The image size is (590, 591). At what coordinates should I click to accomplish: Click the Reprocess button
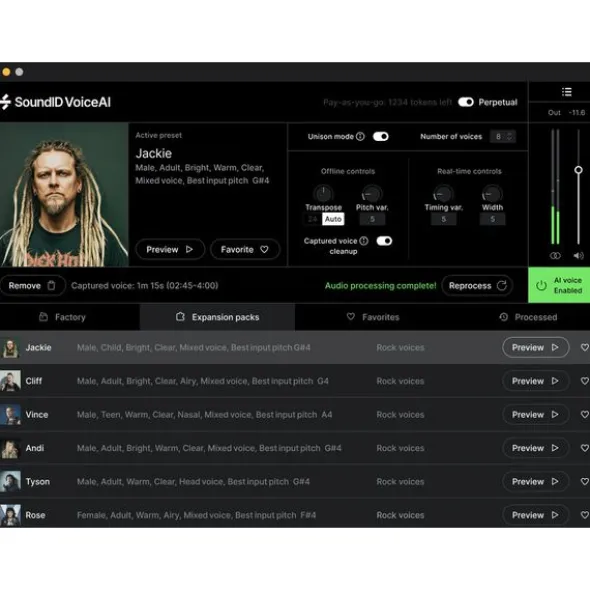point(477,286)
